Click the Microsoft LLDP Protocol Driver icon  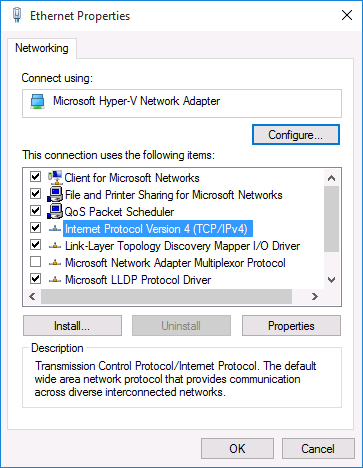(55, 280)
